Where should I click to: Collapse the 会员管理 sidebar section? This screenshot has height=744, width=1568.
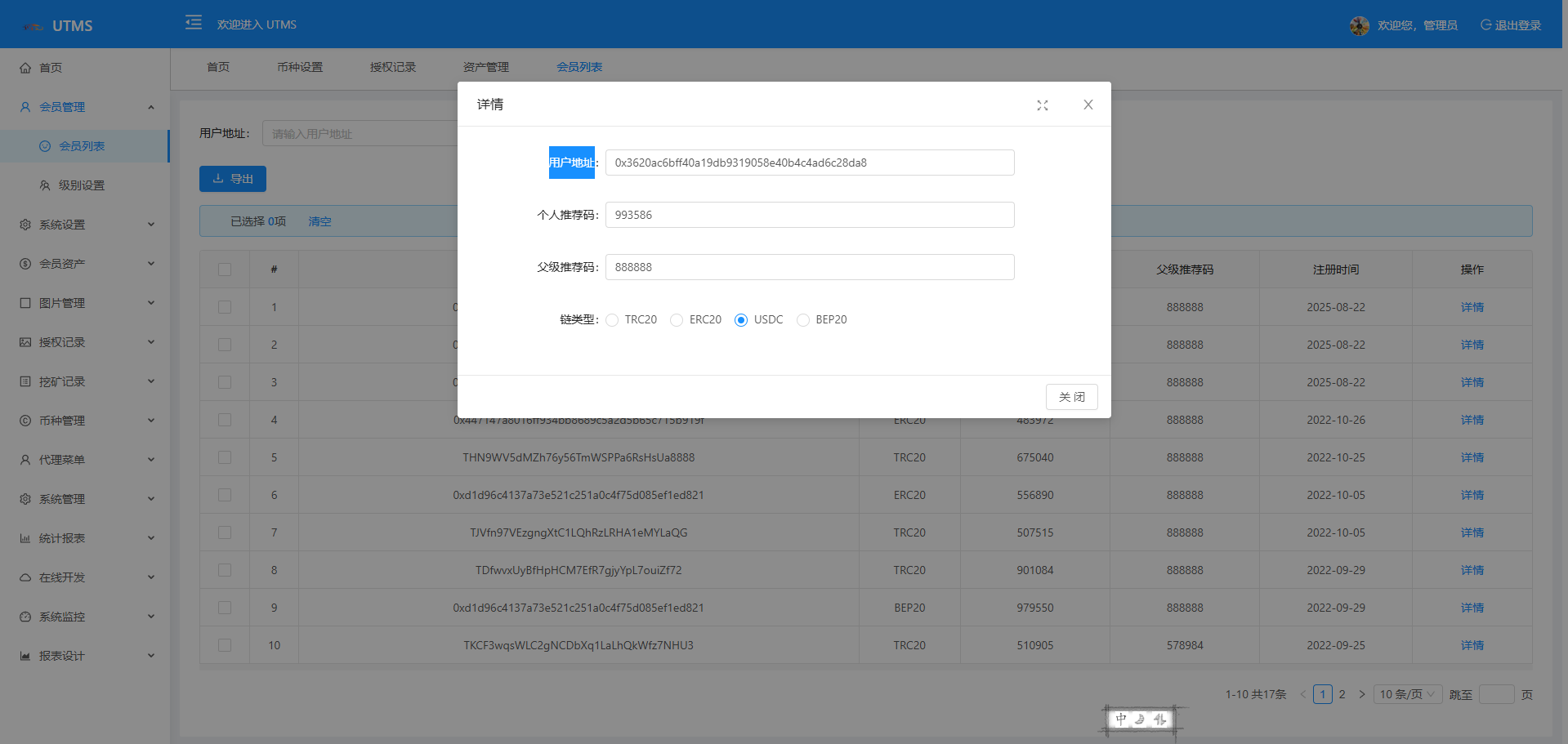coord(151,107)
